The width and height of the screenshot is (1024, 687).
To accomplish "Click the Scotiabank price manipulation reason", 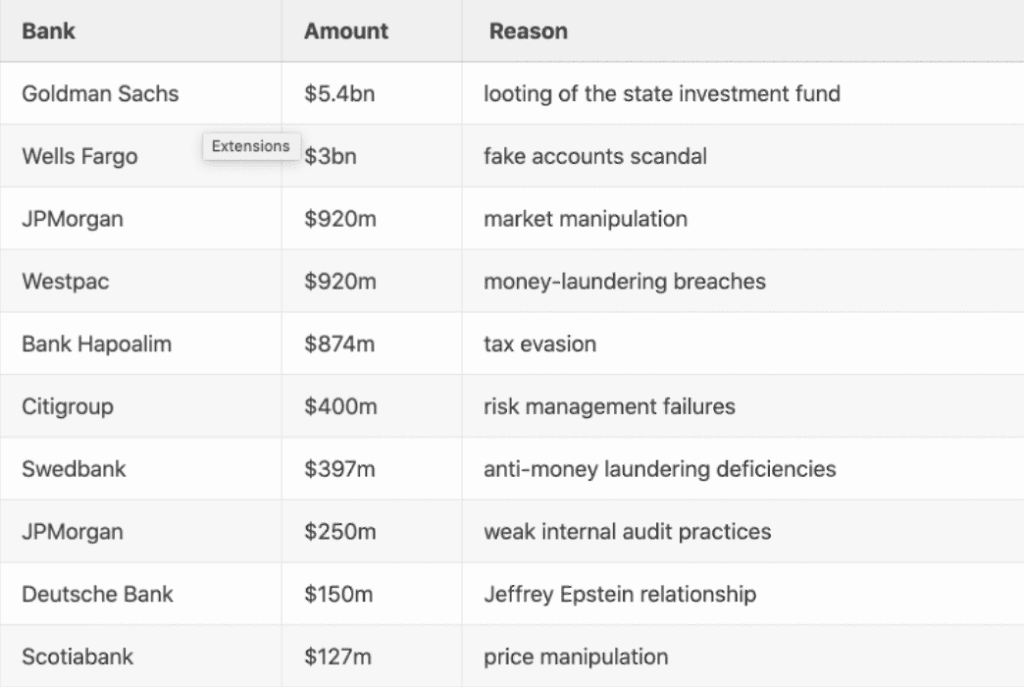I will (x=575, y=656).
